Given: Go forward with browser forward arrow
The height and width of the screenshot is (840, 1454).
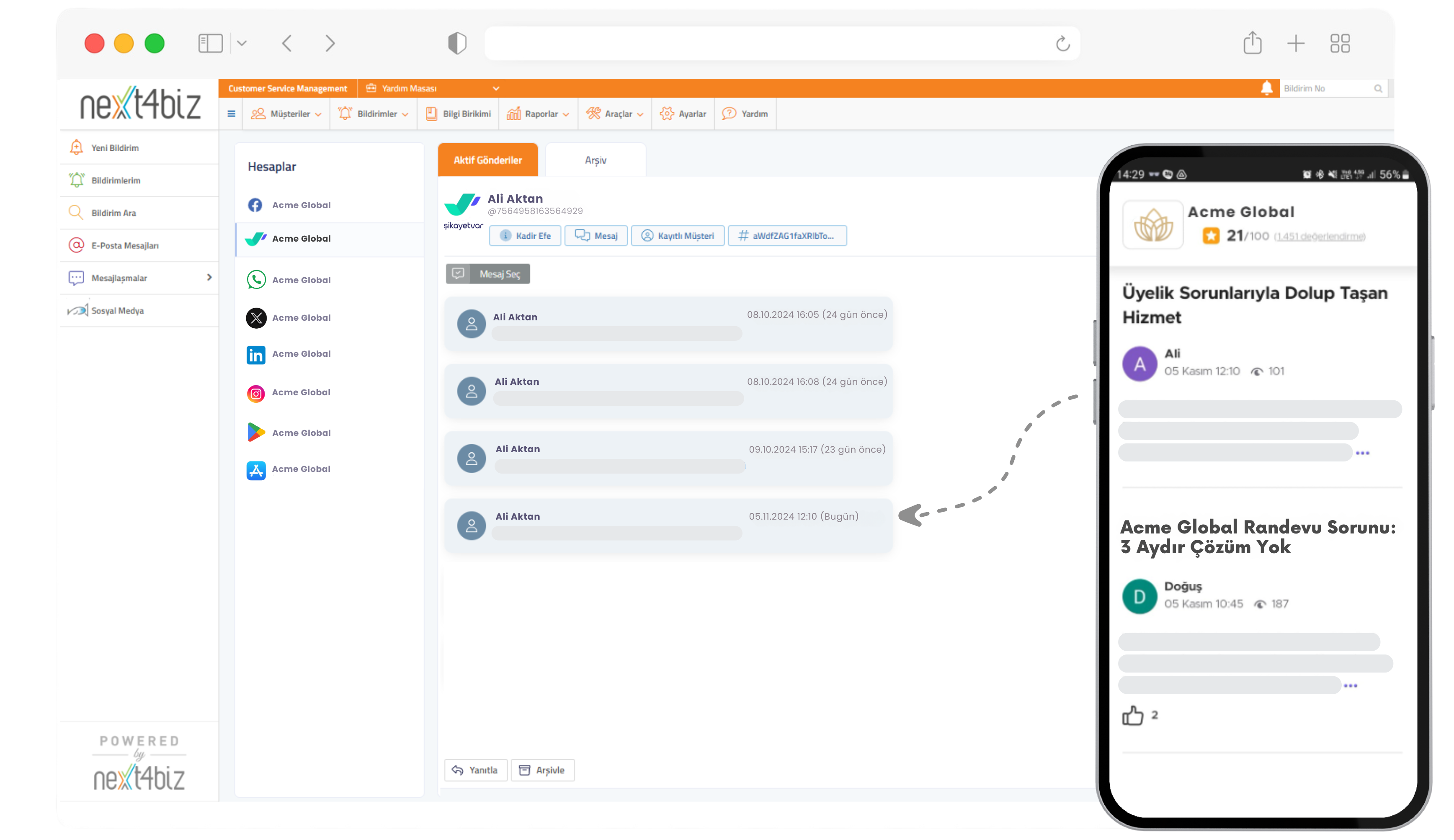Looking at the screenshot, I should pos(330,43).
